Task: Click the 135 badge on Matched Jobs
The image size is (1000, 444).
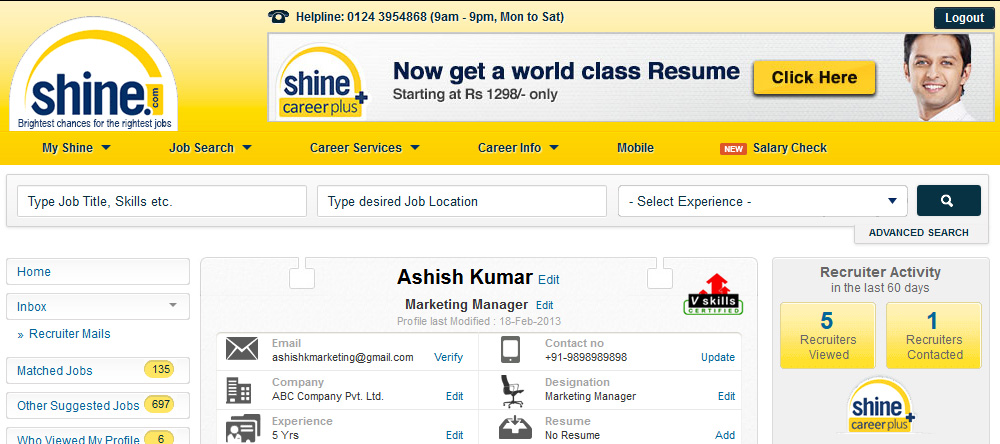Action: click(159, 369)
